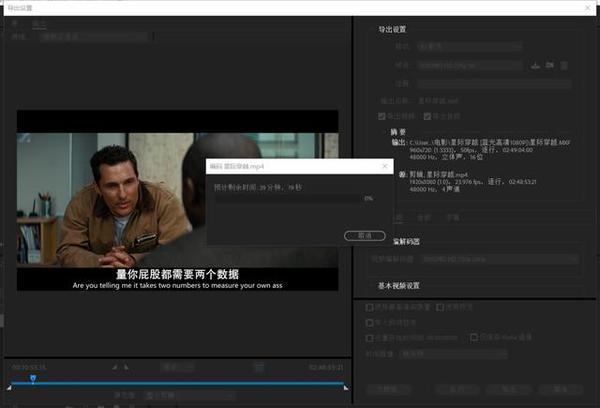
Task: Cancel encoding in the progress dialog
Action: click(x=364, y=236)
